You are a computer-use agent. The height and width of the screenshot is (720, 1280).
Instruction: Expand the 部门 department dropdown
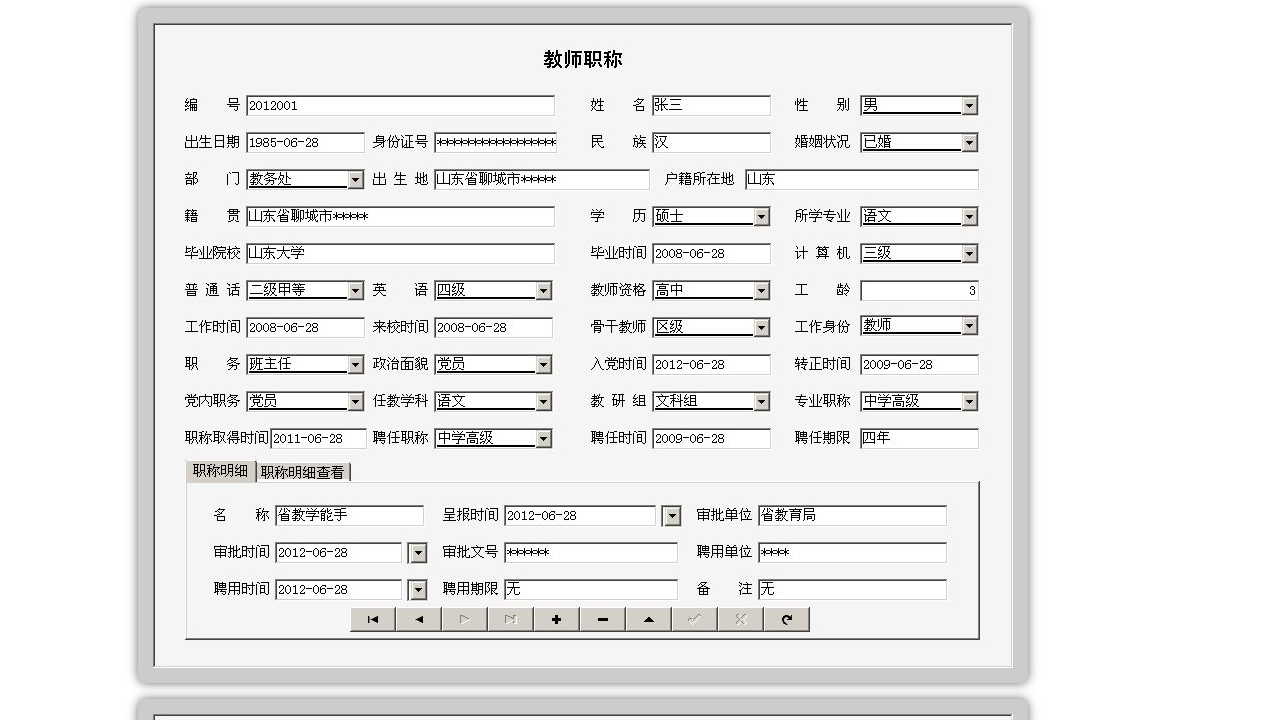356,179
